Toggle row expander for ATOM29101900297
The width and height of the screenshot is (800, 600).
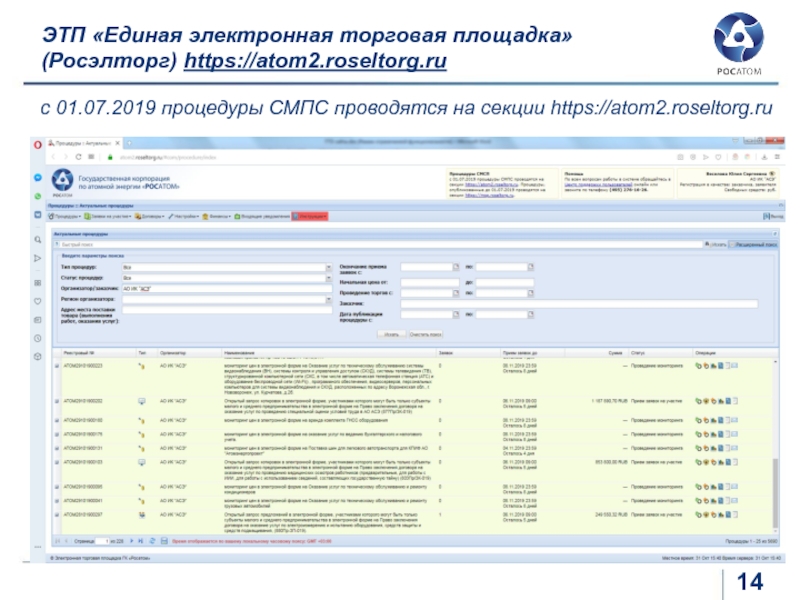pos(57,515)
